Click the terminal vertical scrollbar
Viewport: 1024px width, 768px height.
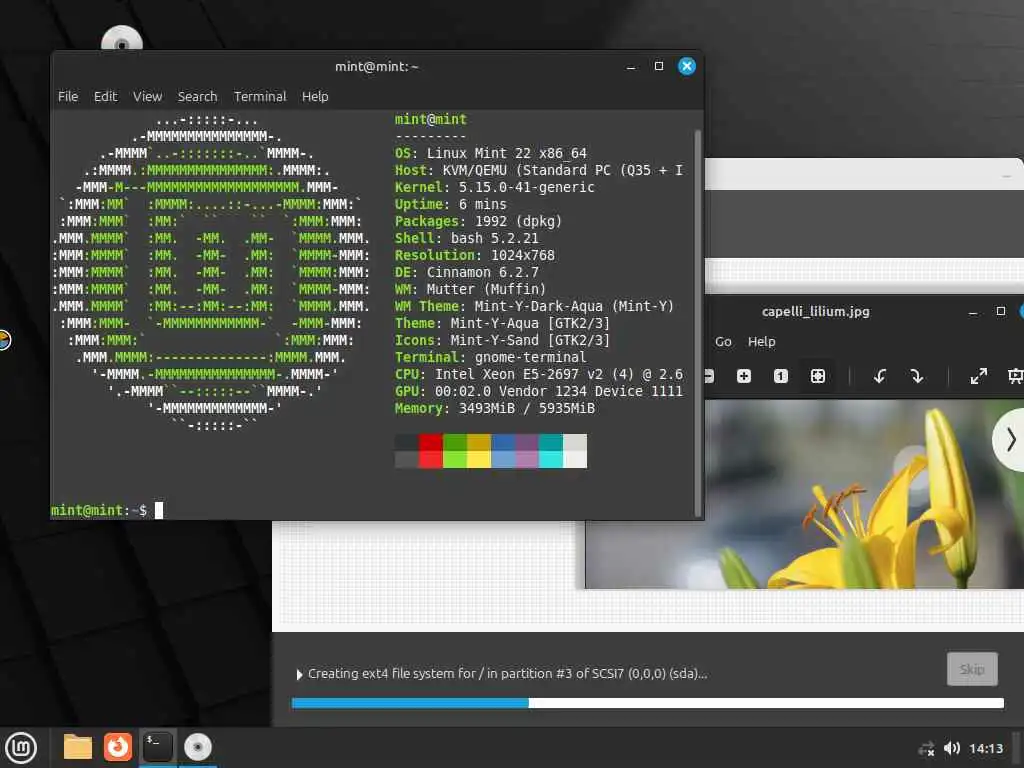tap(698, 323)
